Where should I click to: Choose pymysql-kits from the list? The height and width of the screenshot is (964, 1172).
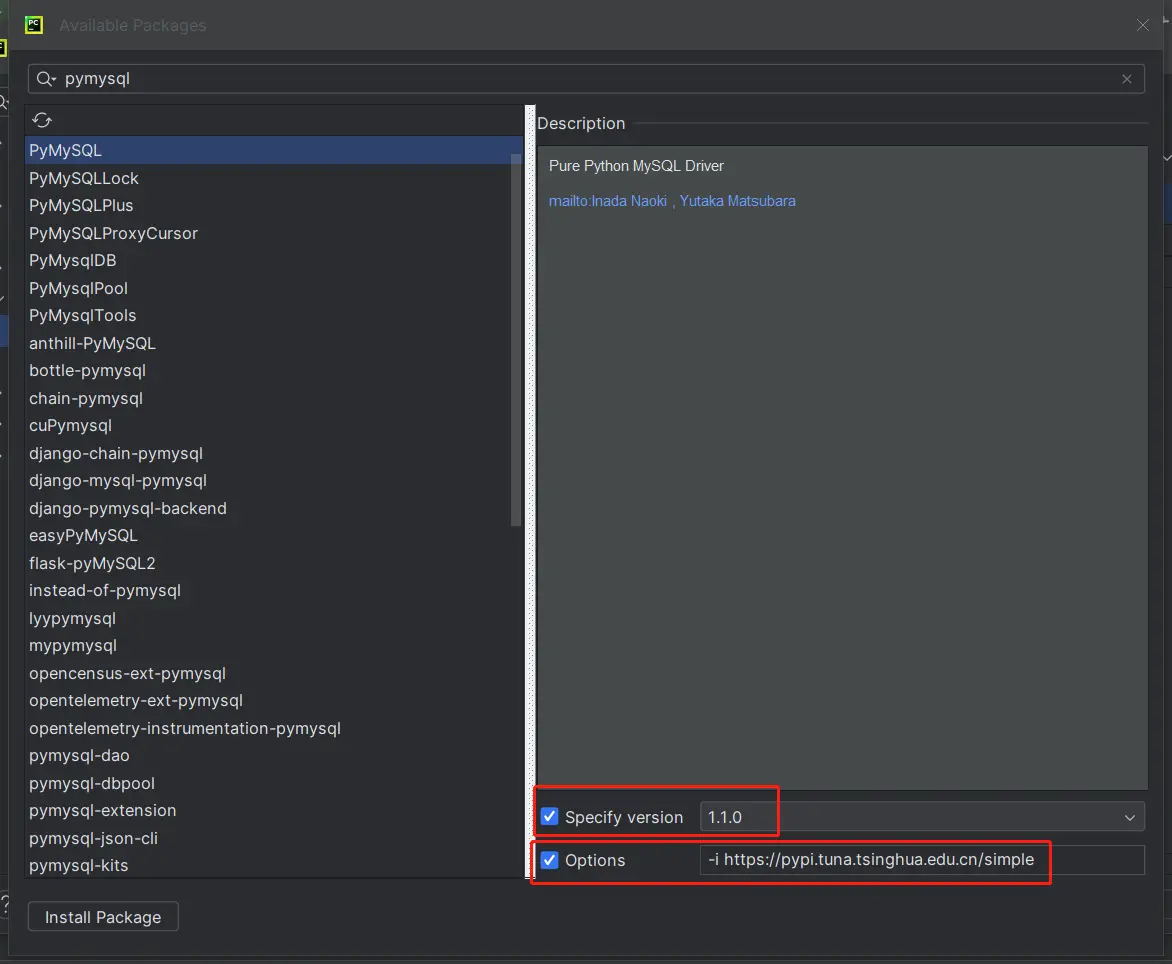tap(274, 865)
